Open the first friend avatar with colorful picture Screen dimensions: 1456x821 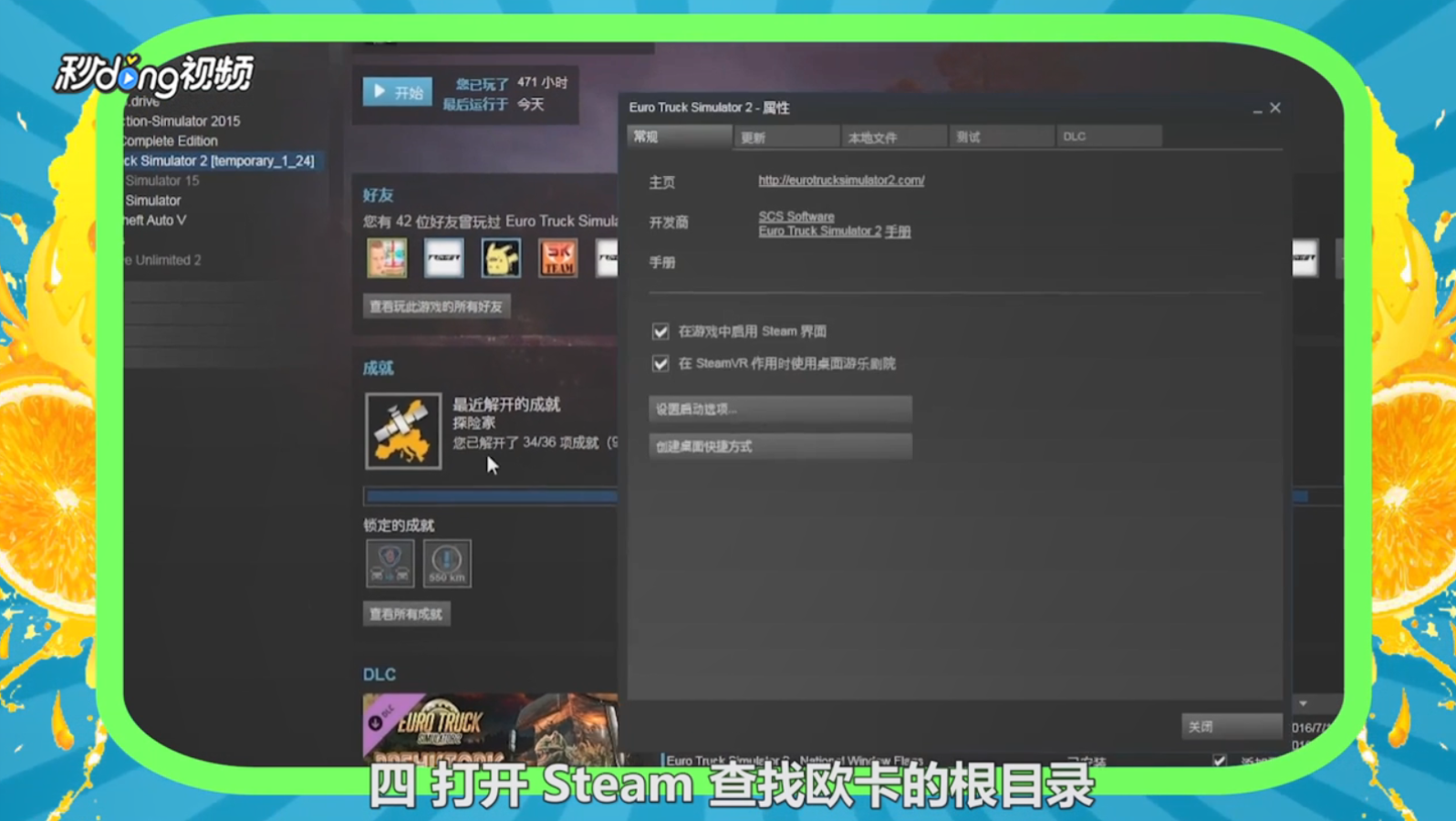click(x=387, y=258)
